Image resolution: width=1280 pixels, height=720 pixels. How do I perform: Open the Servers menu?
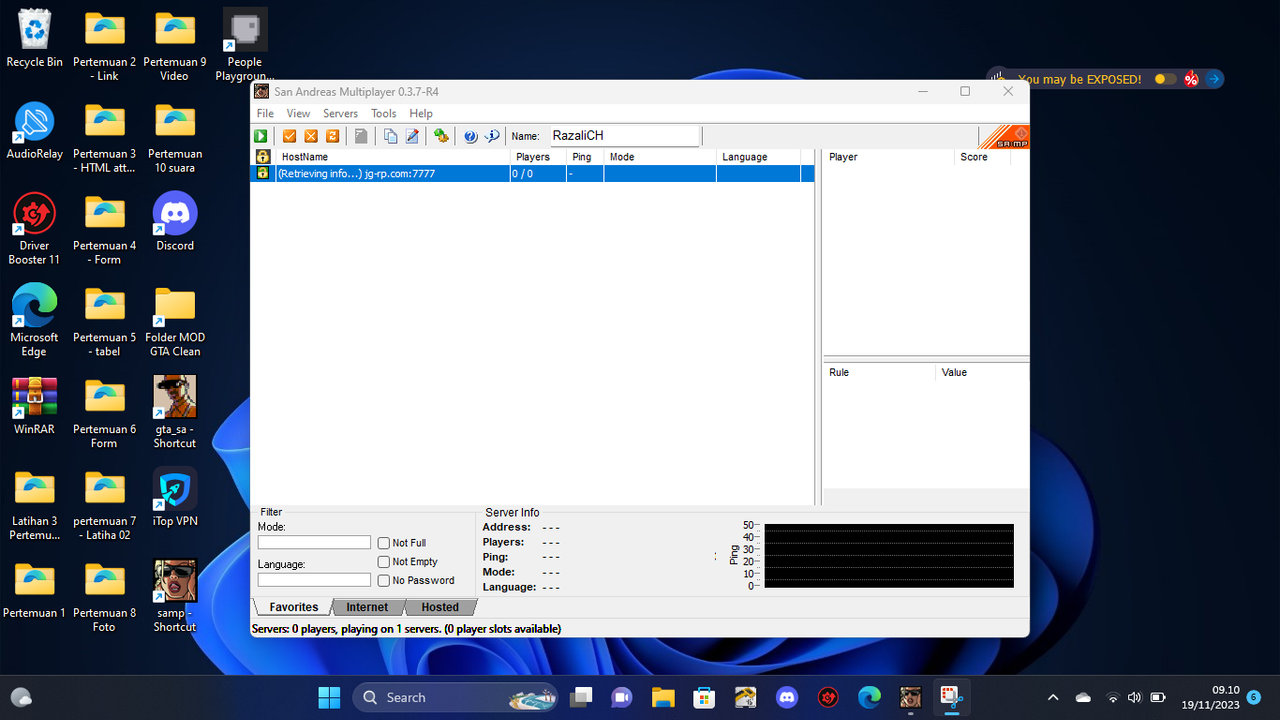point(340,114)
